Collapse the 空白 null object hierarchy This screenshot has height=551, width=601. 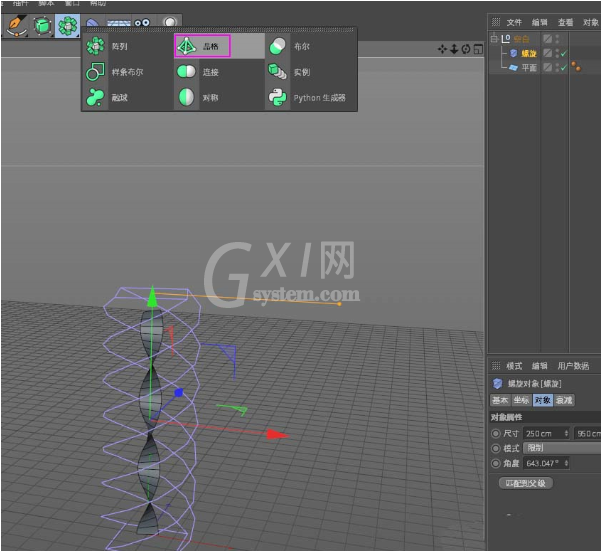(x=494, y=38)
